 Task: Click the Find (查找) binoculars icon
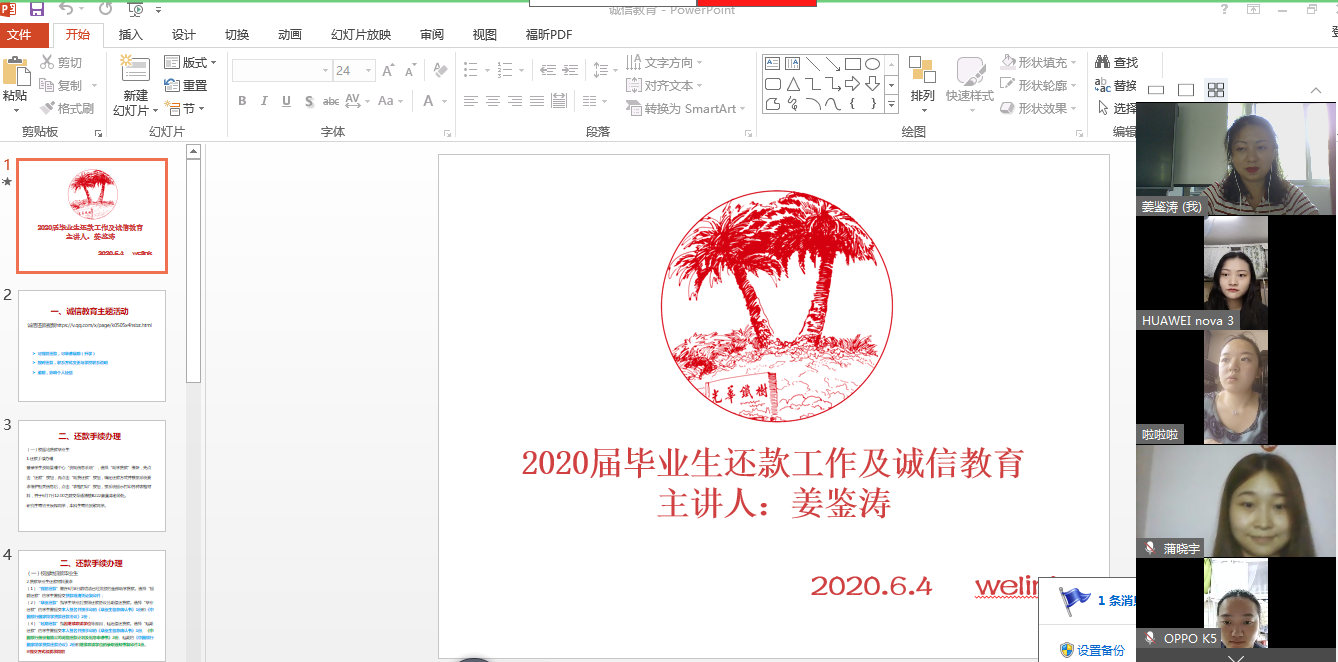pos(1103,62)
